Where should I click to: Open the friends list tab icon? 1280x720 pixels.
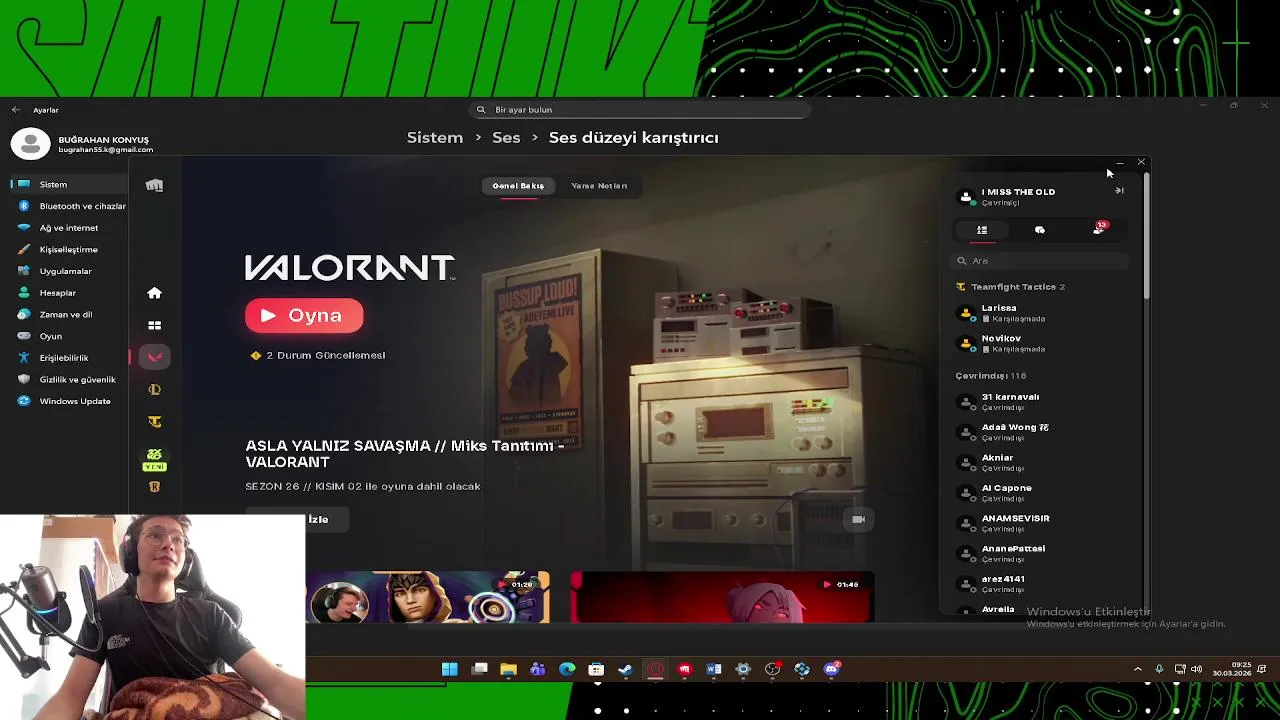point(982,230)
